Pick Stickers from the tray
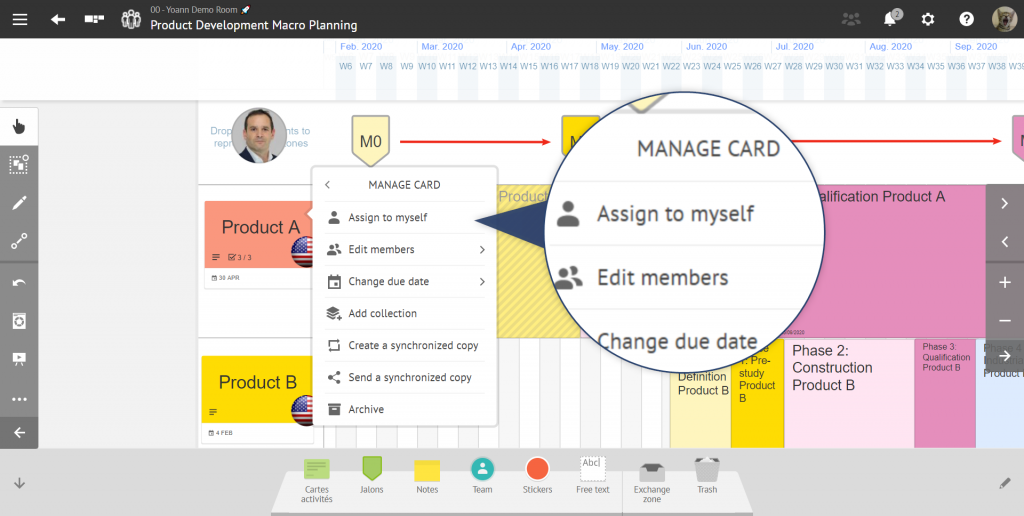 (x=537, y=475)
